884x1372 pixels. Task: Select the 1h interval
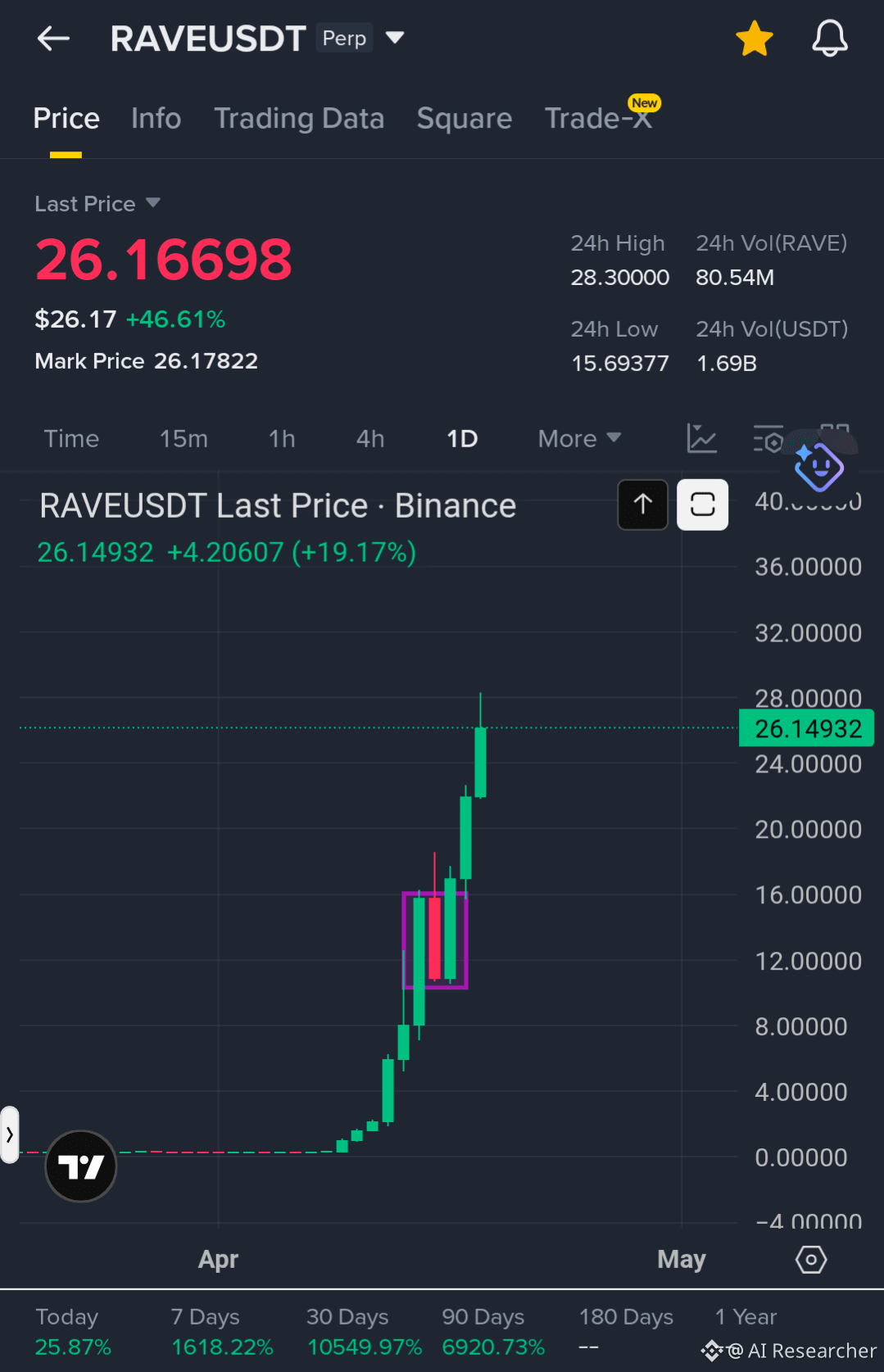click(282, 438)
